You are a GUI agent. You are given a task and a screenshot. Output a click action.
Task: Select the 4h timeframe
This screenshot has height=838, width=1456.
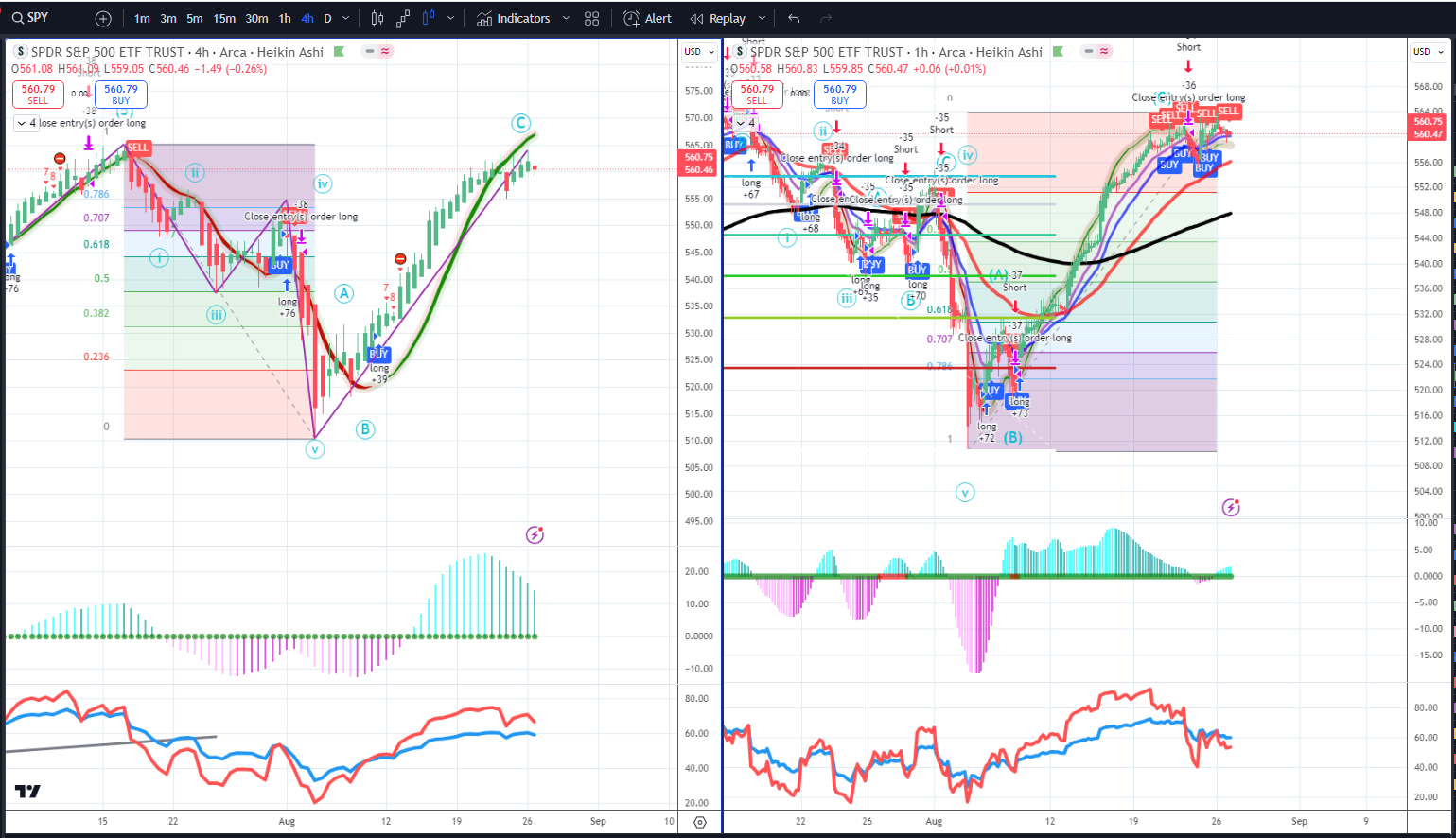307,19
